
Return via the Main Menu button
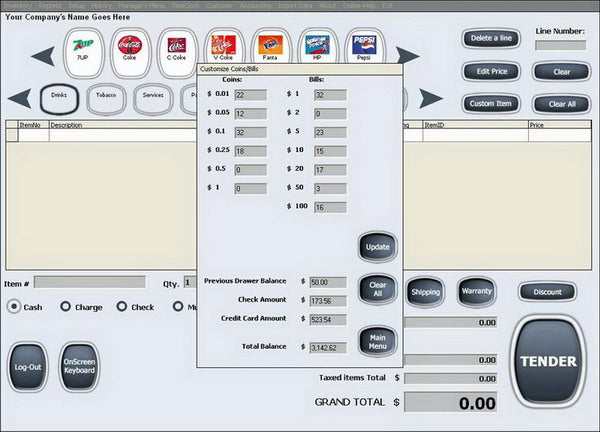click(x=377, y=342)
